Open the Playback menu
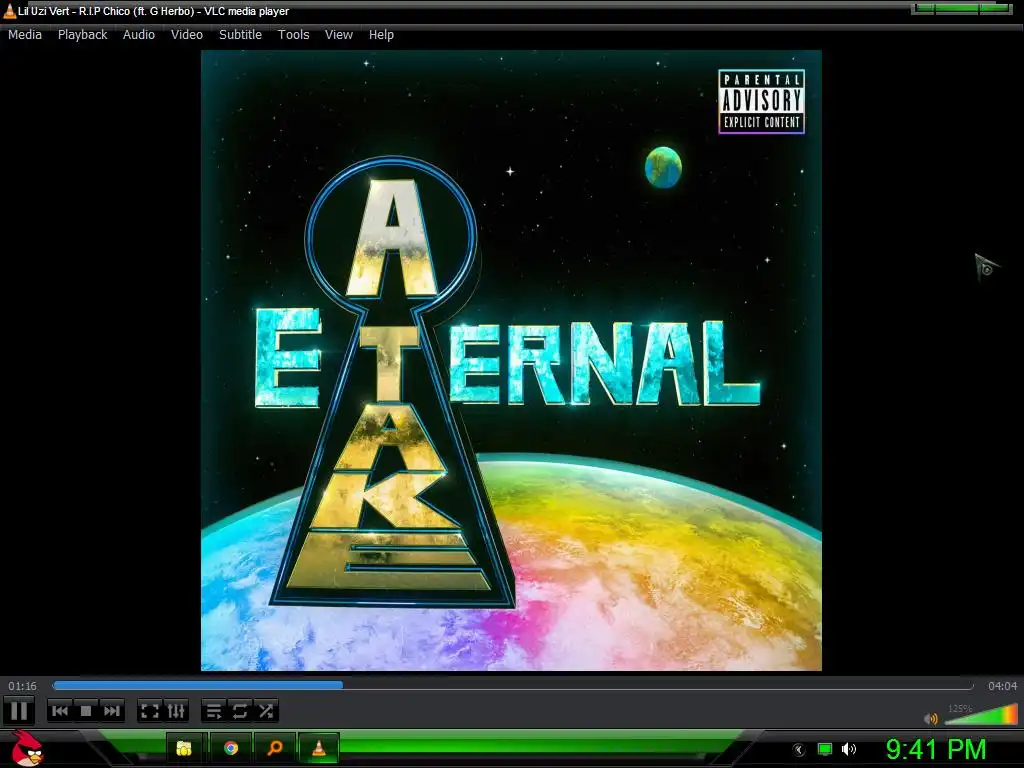This screenshot has width=1024, height=768. pyautogui.click(x=82, y=35)
